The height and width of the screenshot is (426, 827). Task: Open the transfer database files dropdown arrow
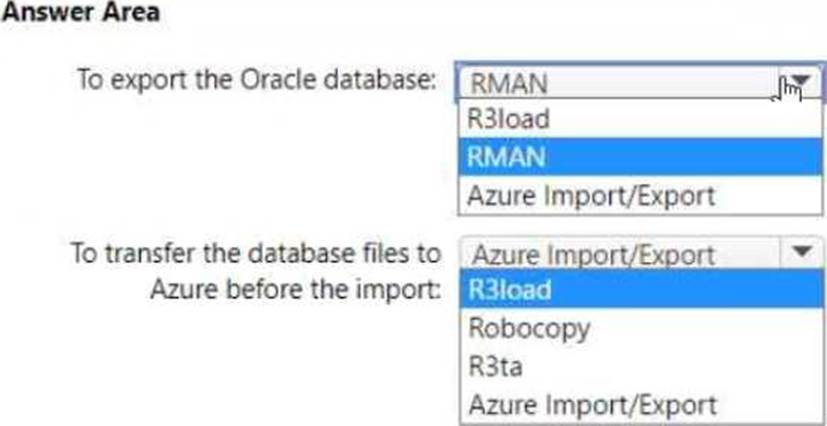pyautogui.click(x=801, y=253)
